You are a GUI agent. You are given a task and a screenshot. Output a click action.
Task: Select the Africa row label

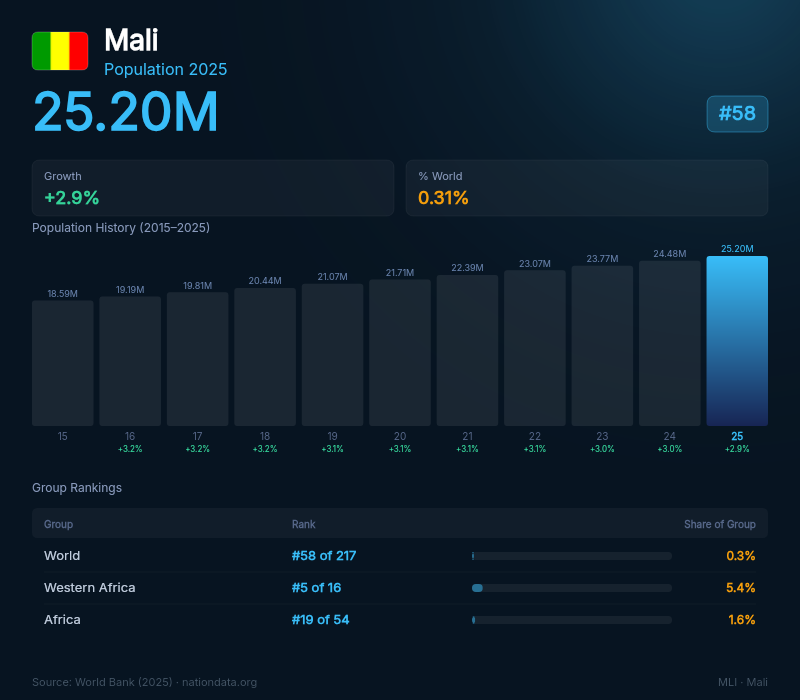pyautogui.click(x=62, y=620)
